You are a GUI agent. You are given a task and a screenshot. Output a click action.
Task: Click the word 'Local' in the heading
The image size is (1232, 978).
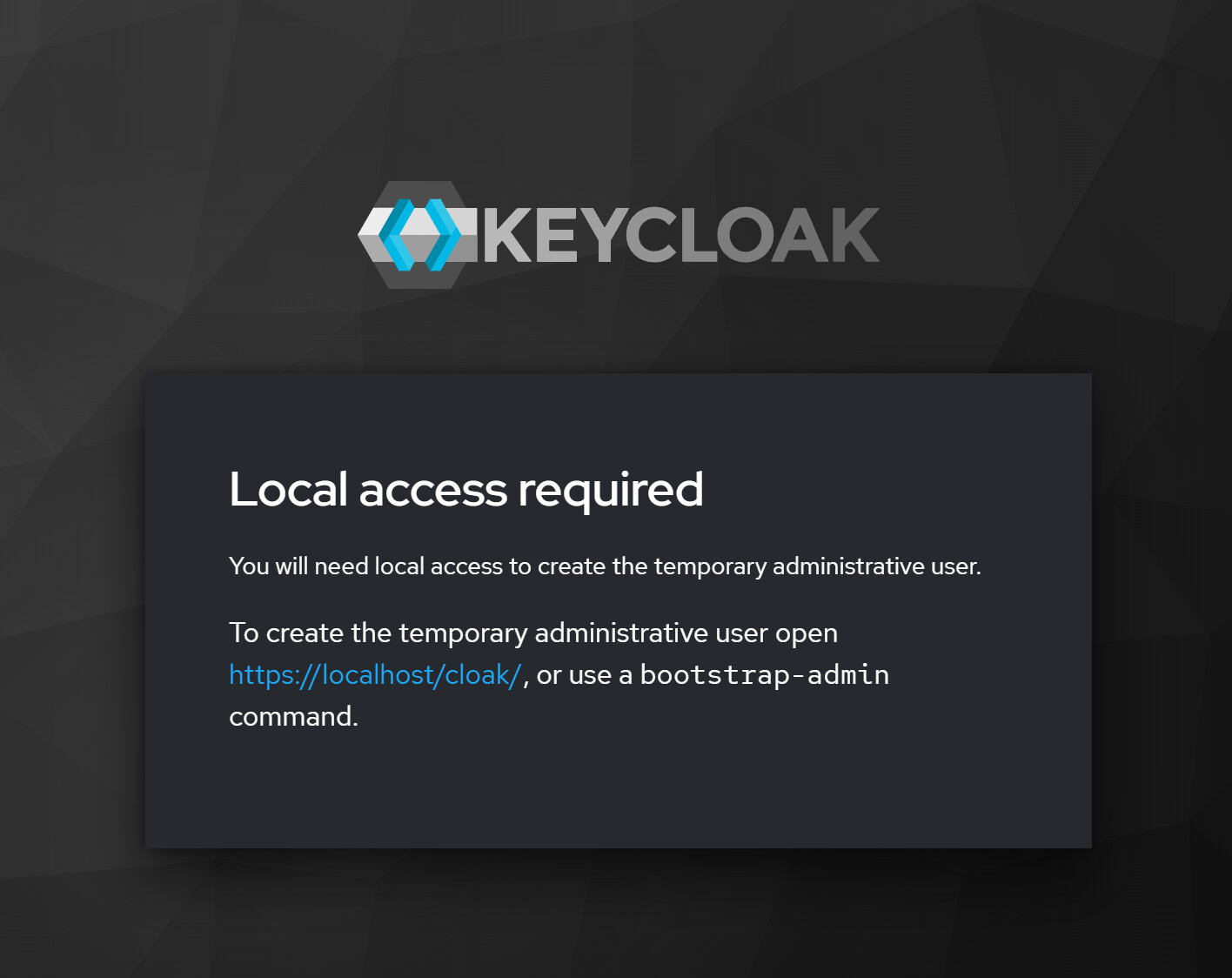288,489
